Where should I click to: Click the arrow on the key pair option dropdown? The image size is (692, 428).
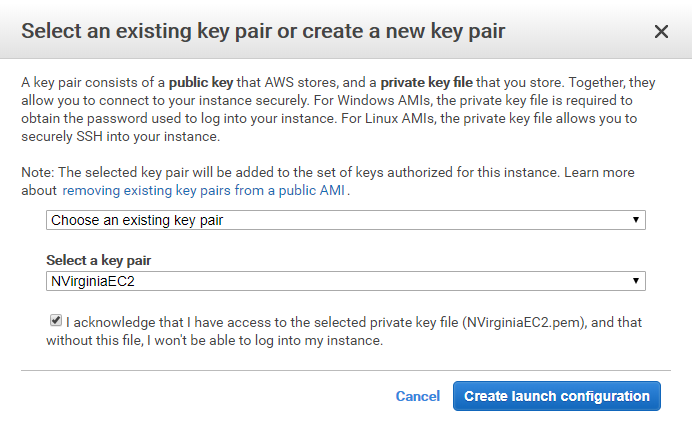click(635, 220)
